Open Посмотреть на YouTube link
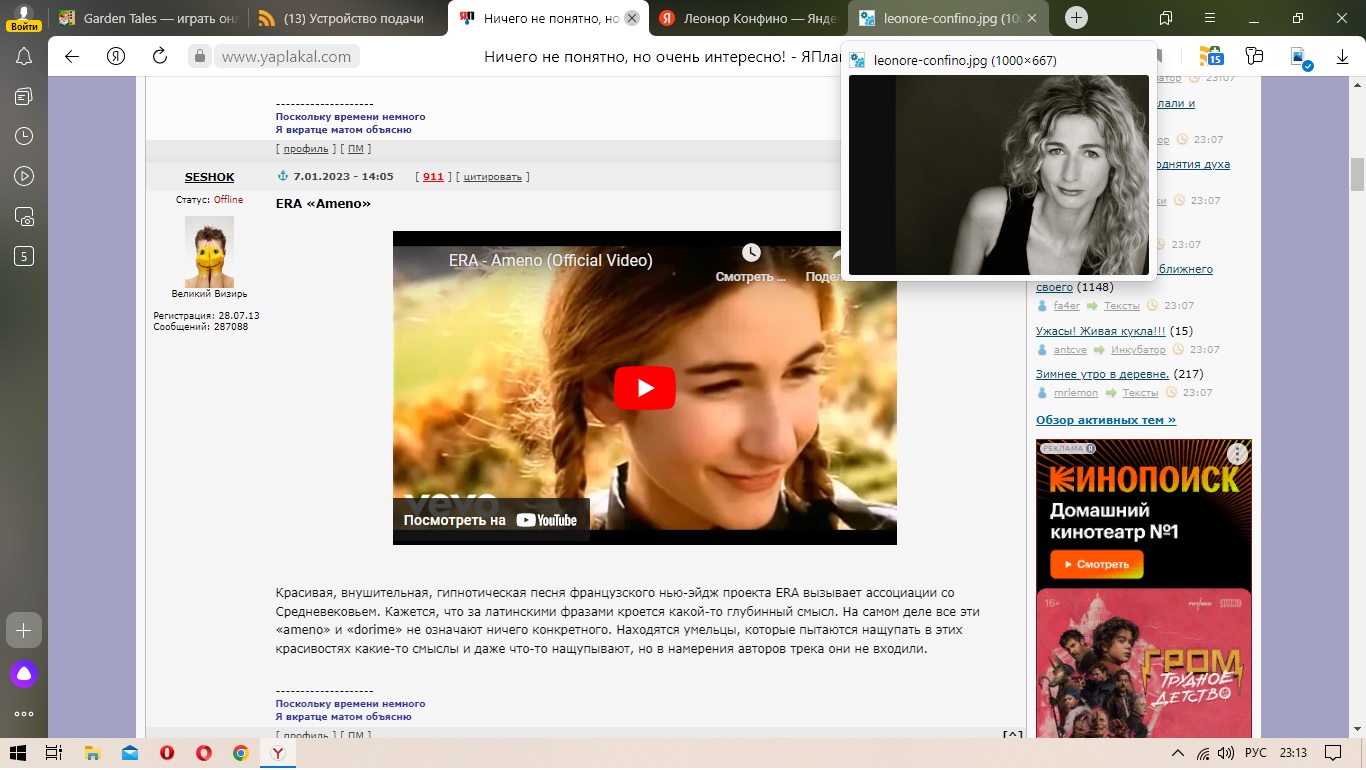This screenshot has width=1366, height=770. pos(490,520)
